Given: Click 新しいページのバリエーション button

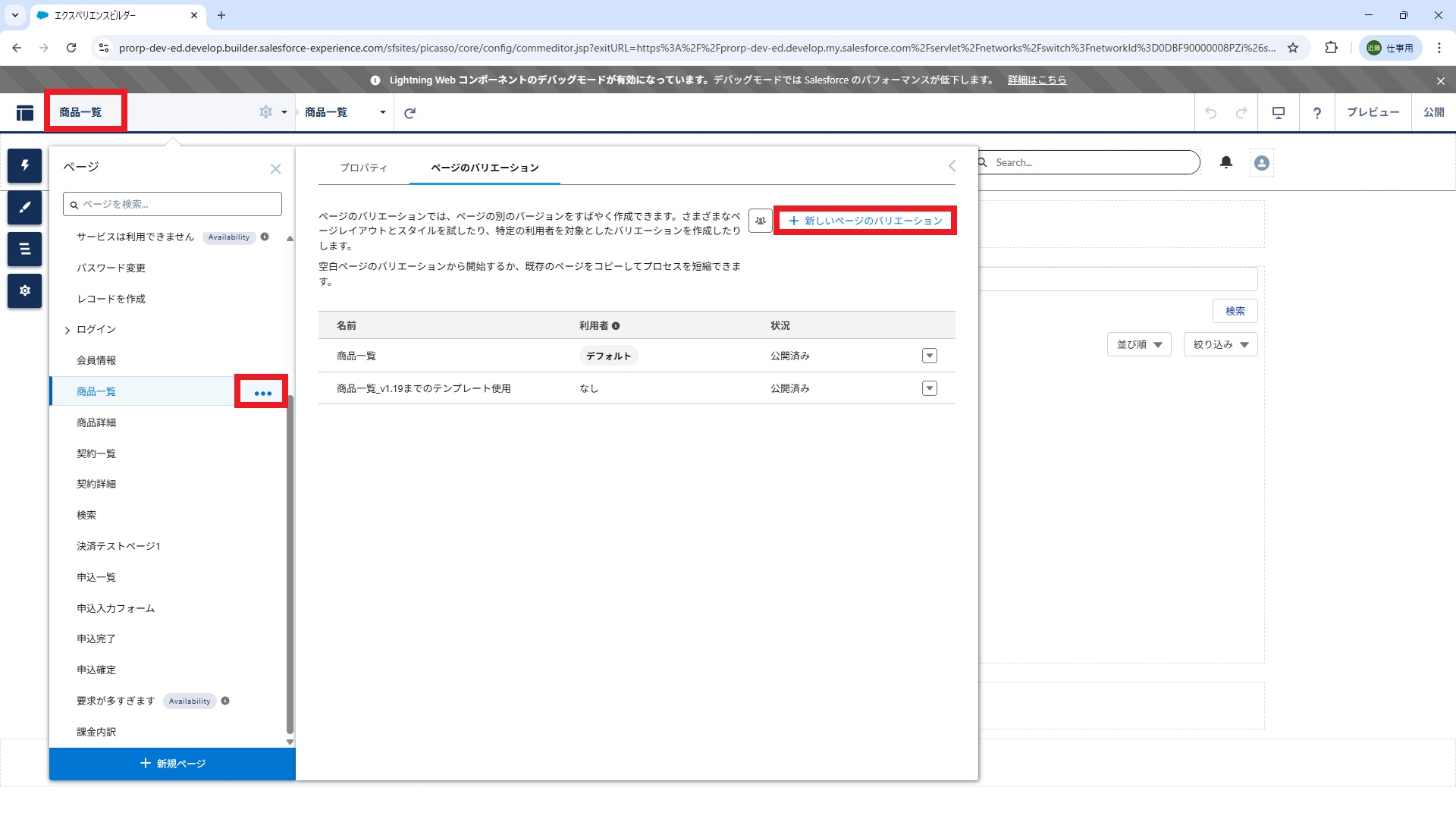Looking at the screenshot, I should (865, 221).
